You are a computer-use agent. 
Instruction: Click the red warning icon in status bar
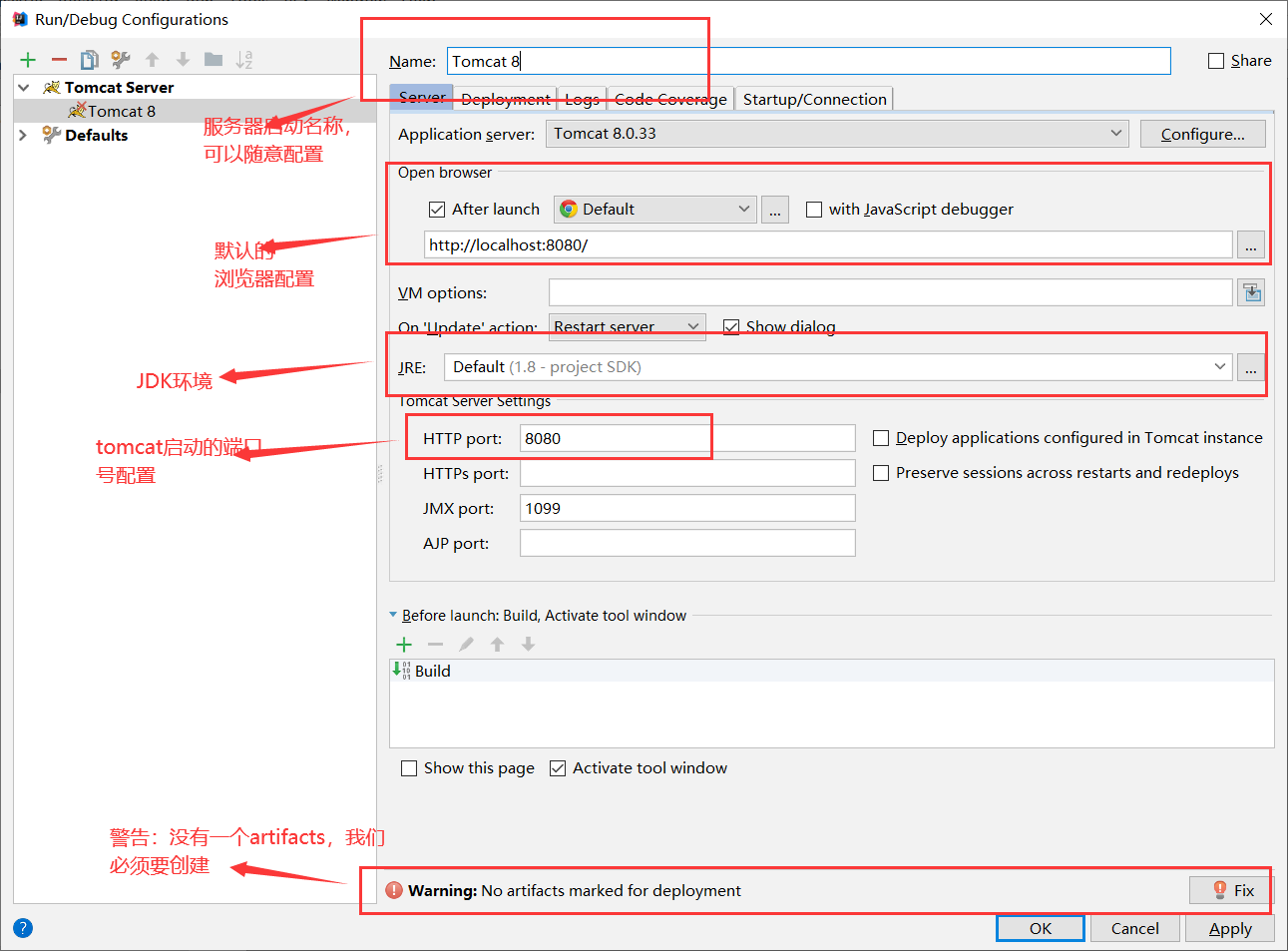click(394, 890)
